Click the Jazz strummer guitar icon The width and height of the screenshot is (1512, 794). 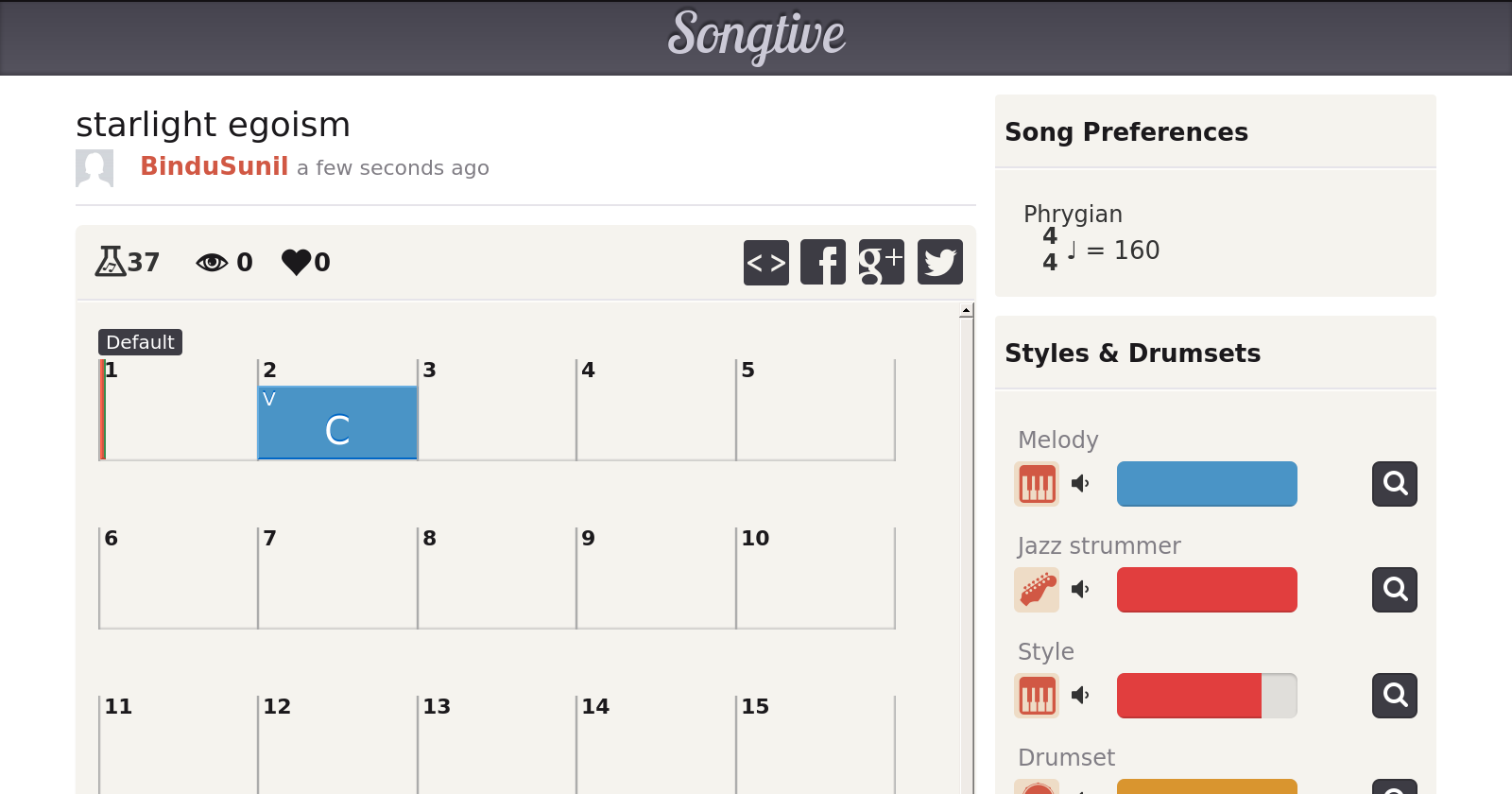pos(1037,590)
